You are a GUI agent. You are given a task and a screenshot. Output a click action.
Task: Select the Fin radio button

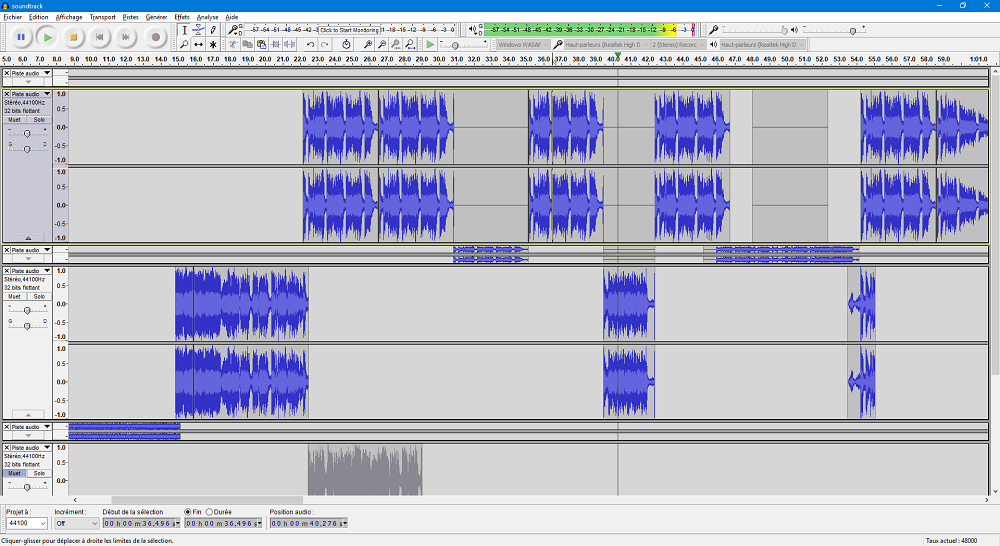pos(188,512)
